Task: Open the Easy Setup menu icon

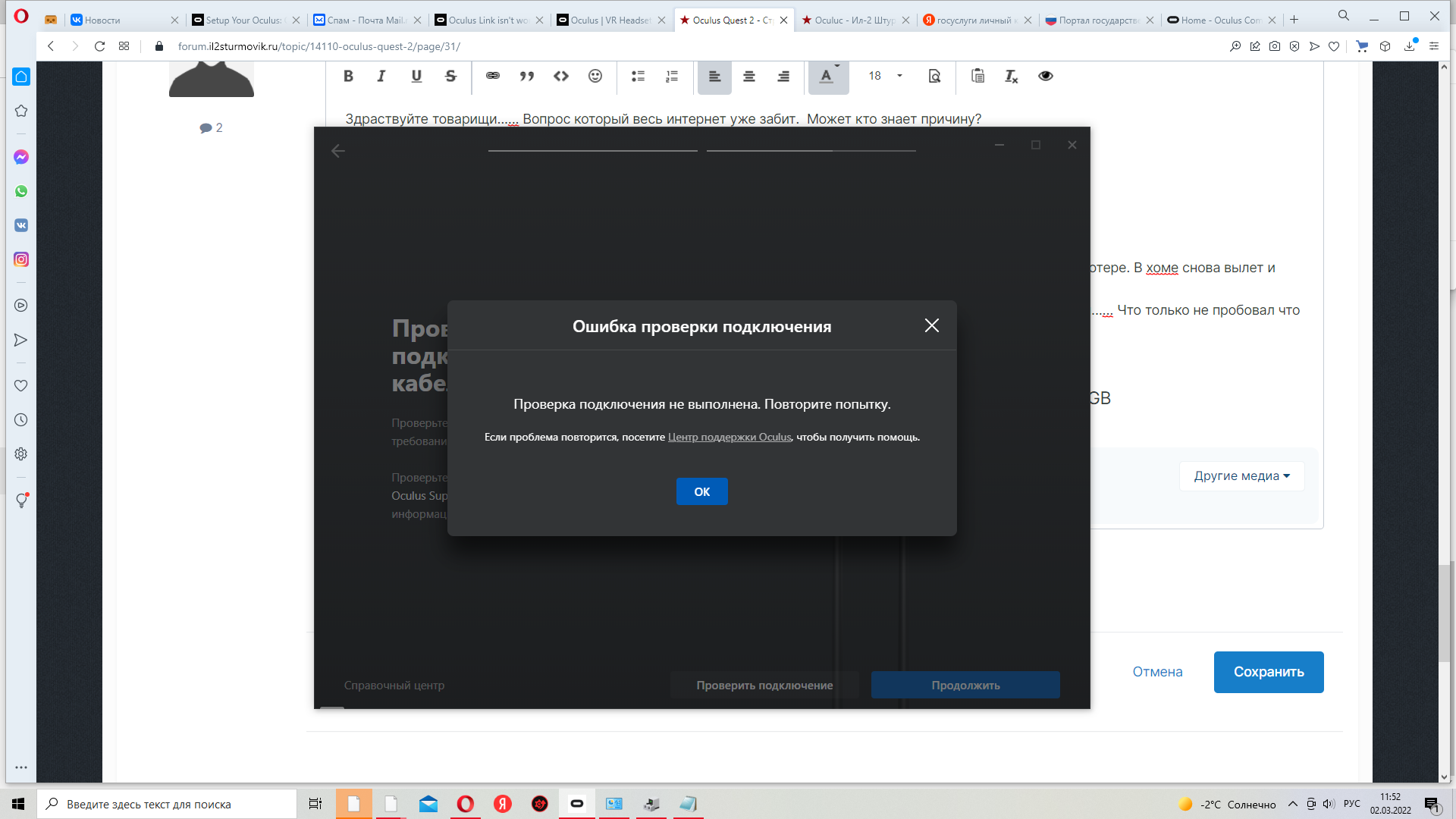Action: [1433, 46]
